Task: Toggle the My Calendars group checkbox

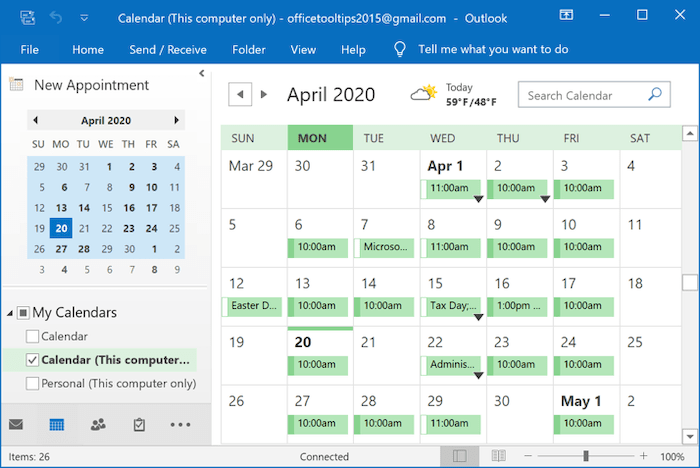Action: pos(23,313)
